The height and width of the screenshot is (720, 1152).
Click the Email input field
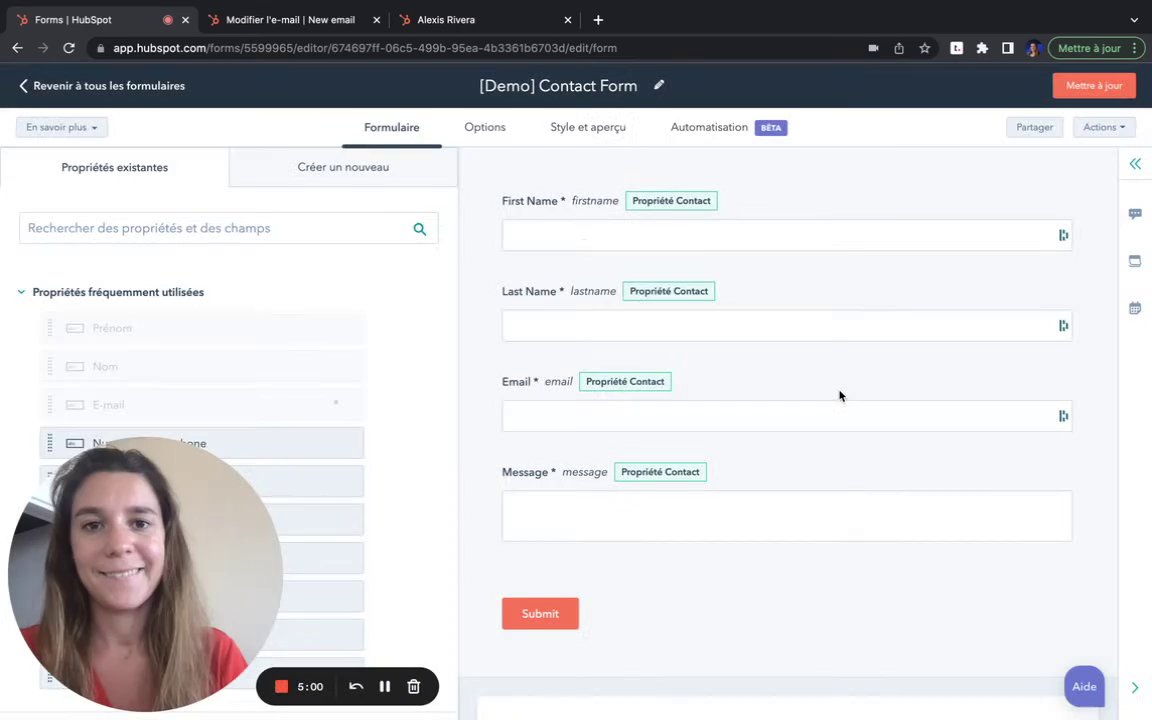(x=787, y=416)
